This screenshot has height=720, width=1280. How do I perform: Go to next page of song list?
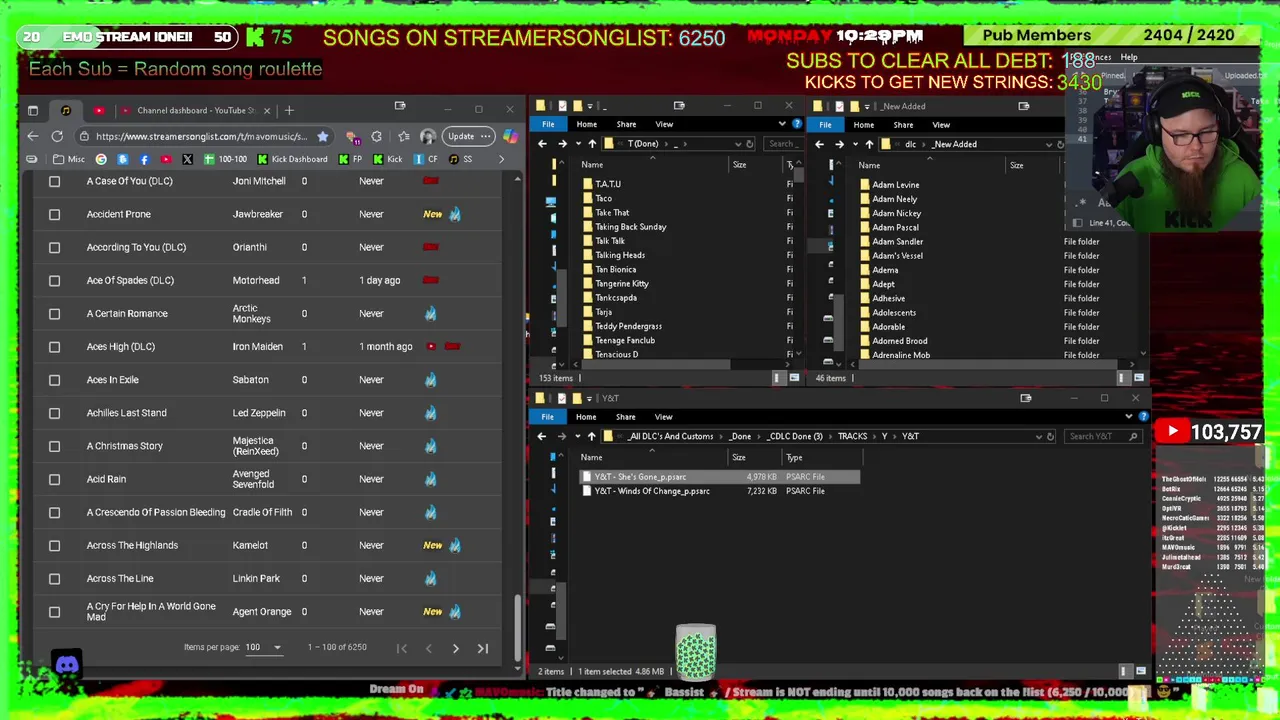click(x=455, y=648)
